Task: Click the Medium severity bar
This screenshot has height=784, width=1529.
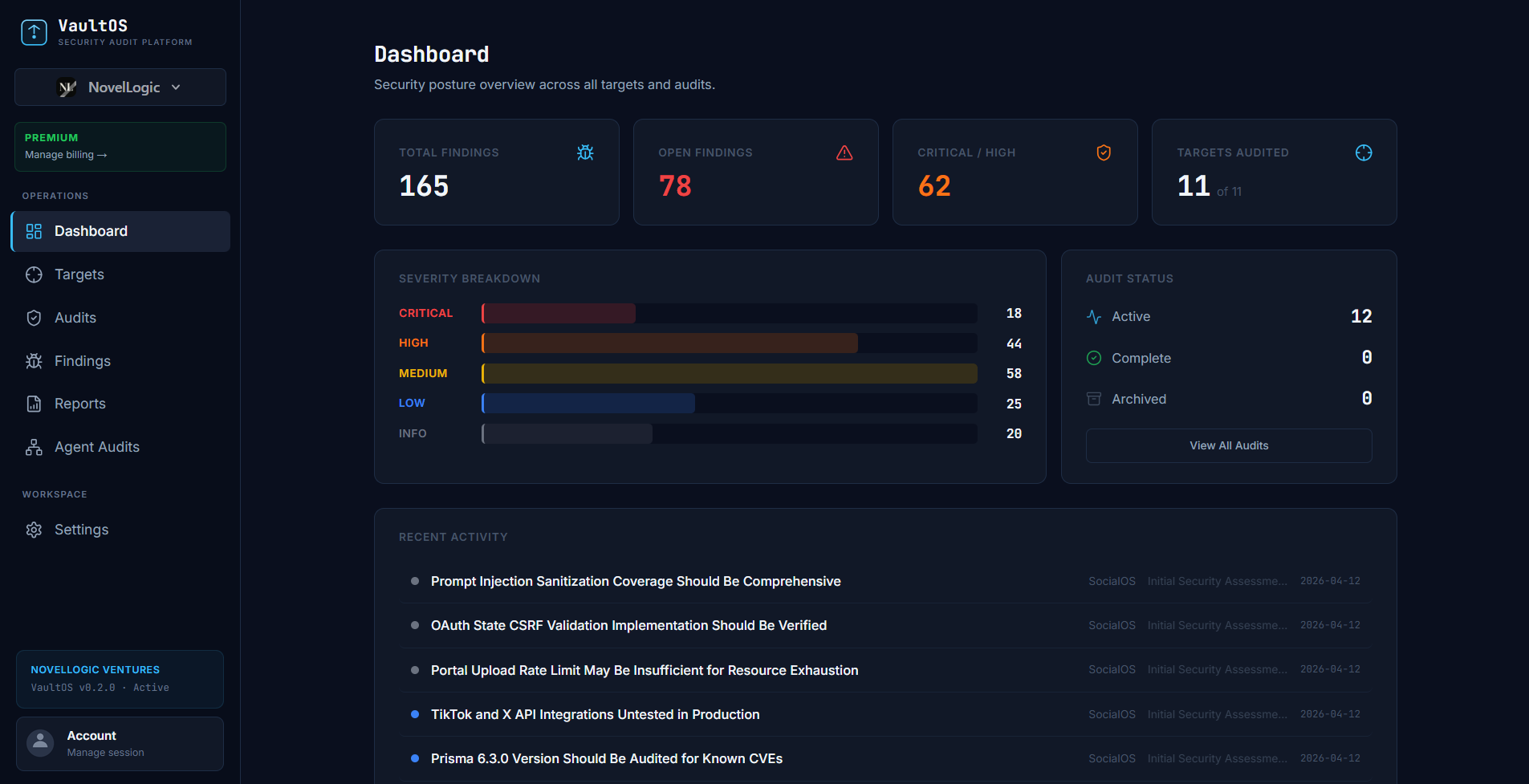Action: (730, 373)
